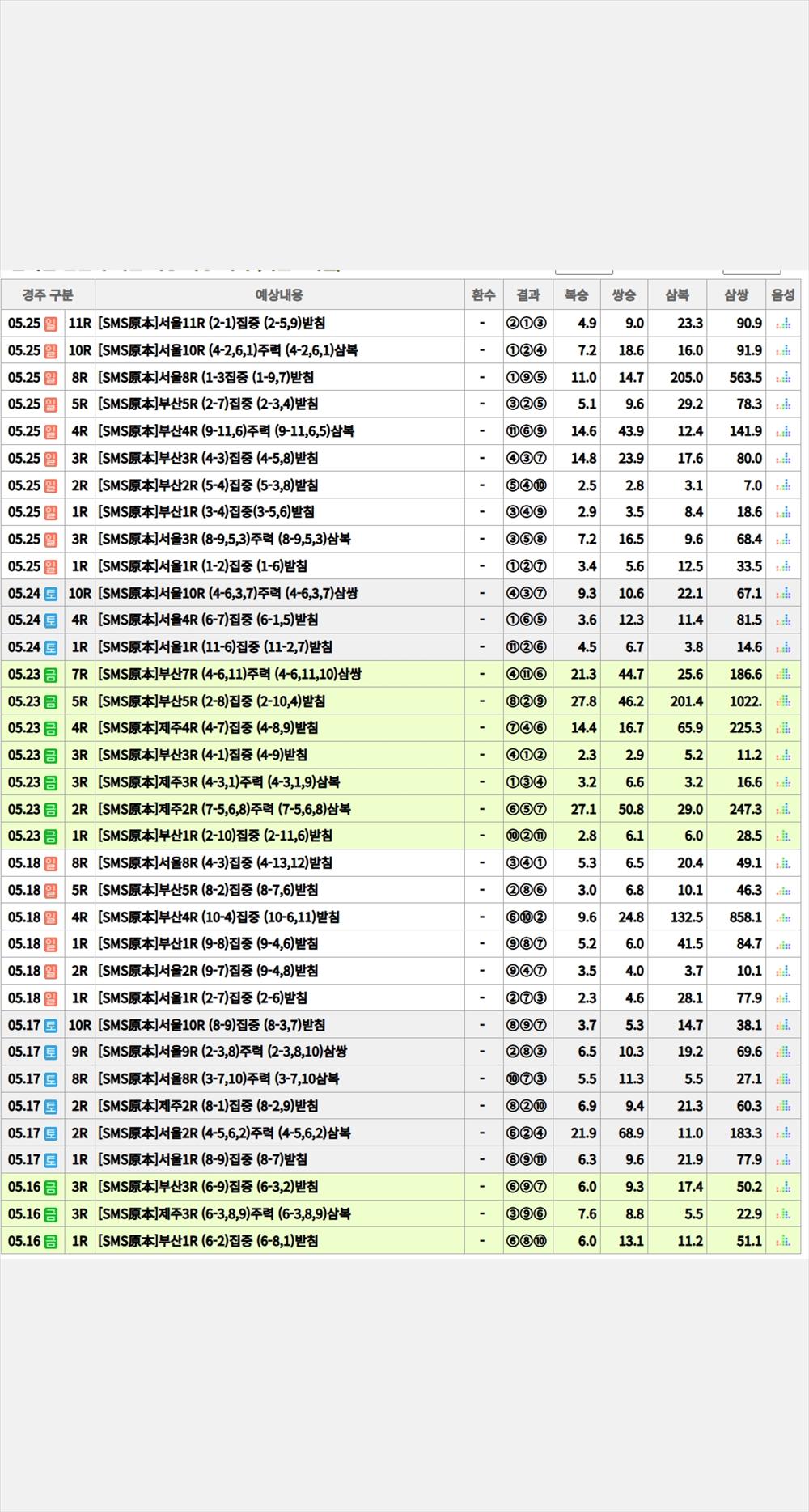Select the 1022. 삼쌍 value
Viewport: 809px width, 1512px height.
coord(745,701)
